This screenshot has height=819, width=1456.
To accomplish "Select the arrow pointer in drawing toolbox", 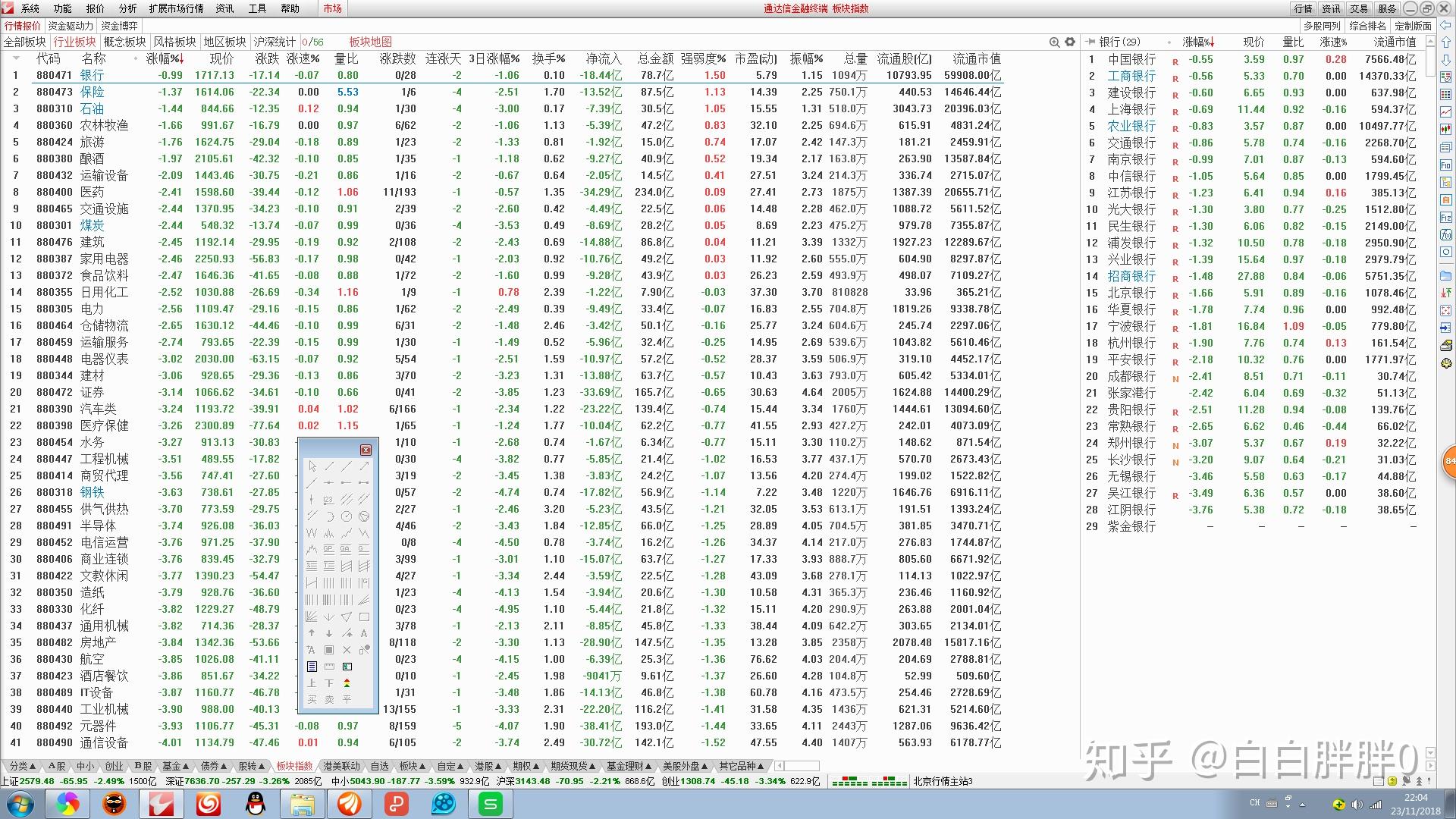I will [x=312, y=466].
